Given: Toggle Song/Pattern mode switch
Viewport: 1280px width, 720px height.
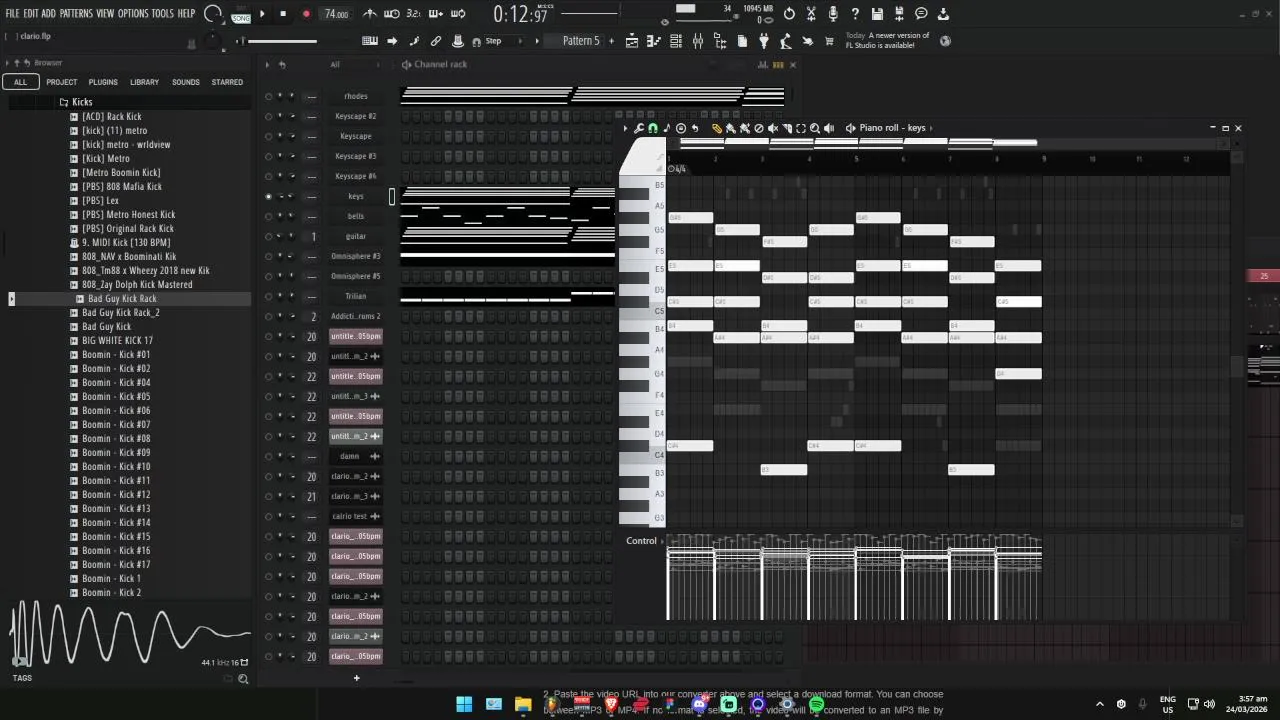Looking at the screenshot, I should coord(241,14).
